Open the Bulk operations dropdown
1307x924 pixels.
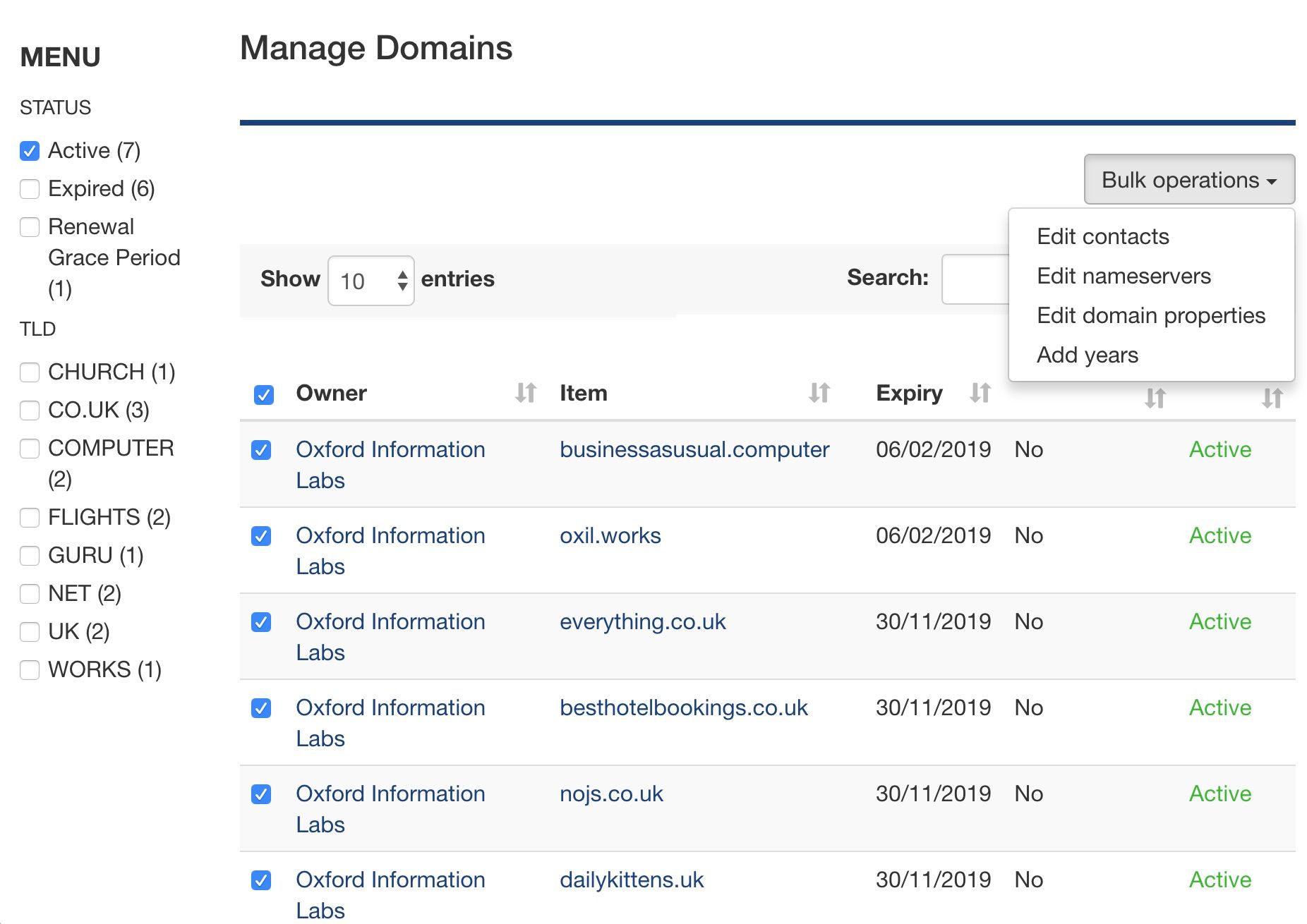[x=1189, y=180]
